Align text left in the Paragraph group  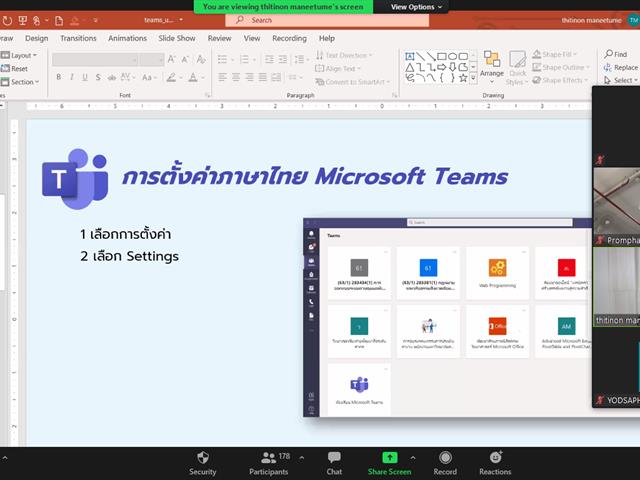pos(222,77)
